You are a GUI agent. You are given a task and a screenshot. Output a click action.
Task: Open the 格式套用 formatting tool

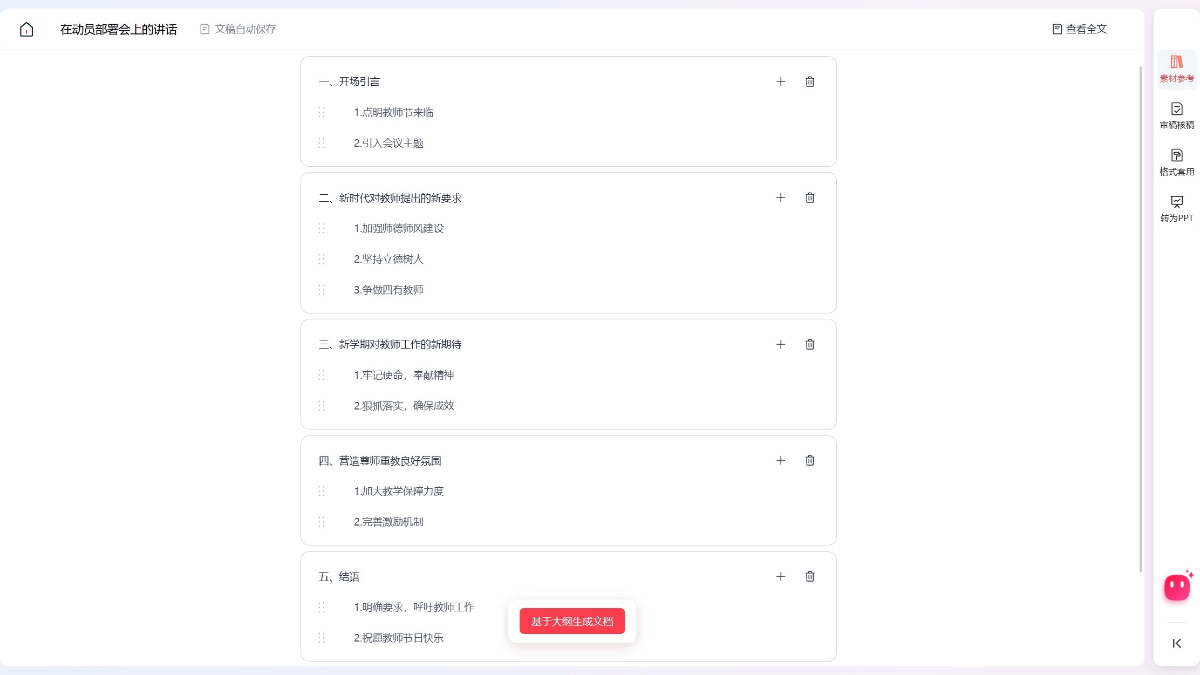click(x=1176, y=161)
